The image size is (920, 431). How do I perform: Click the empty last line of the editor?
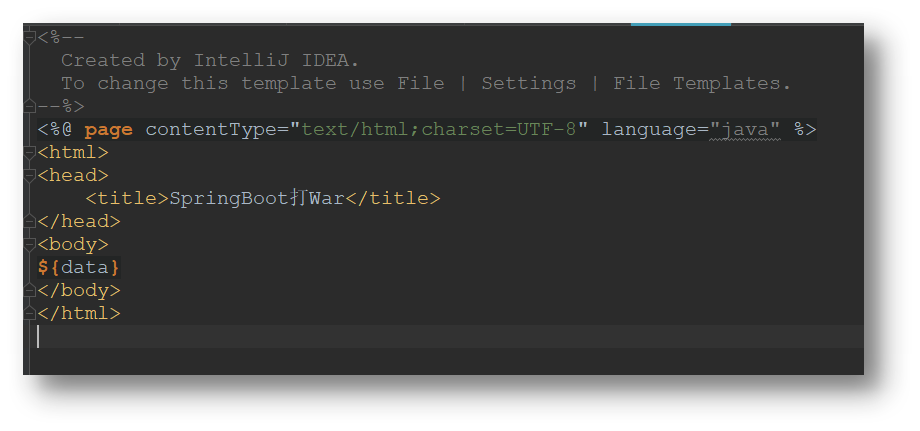click(x=400, y=337)
